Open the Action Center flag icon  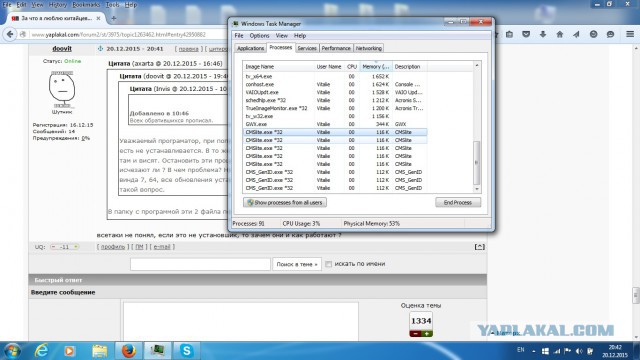click(567, 351)
